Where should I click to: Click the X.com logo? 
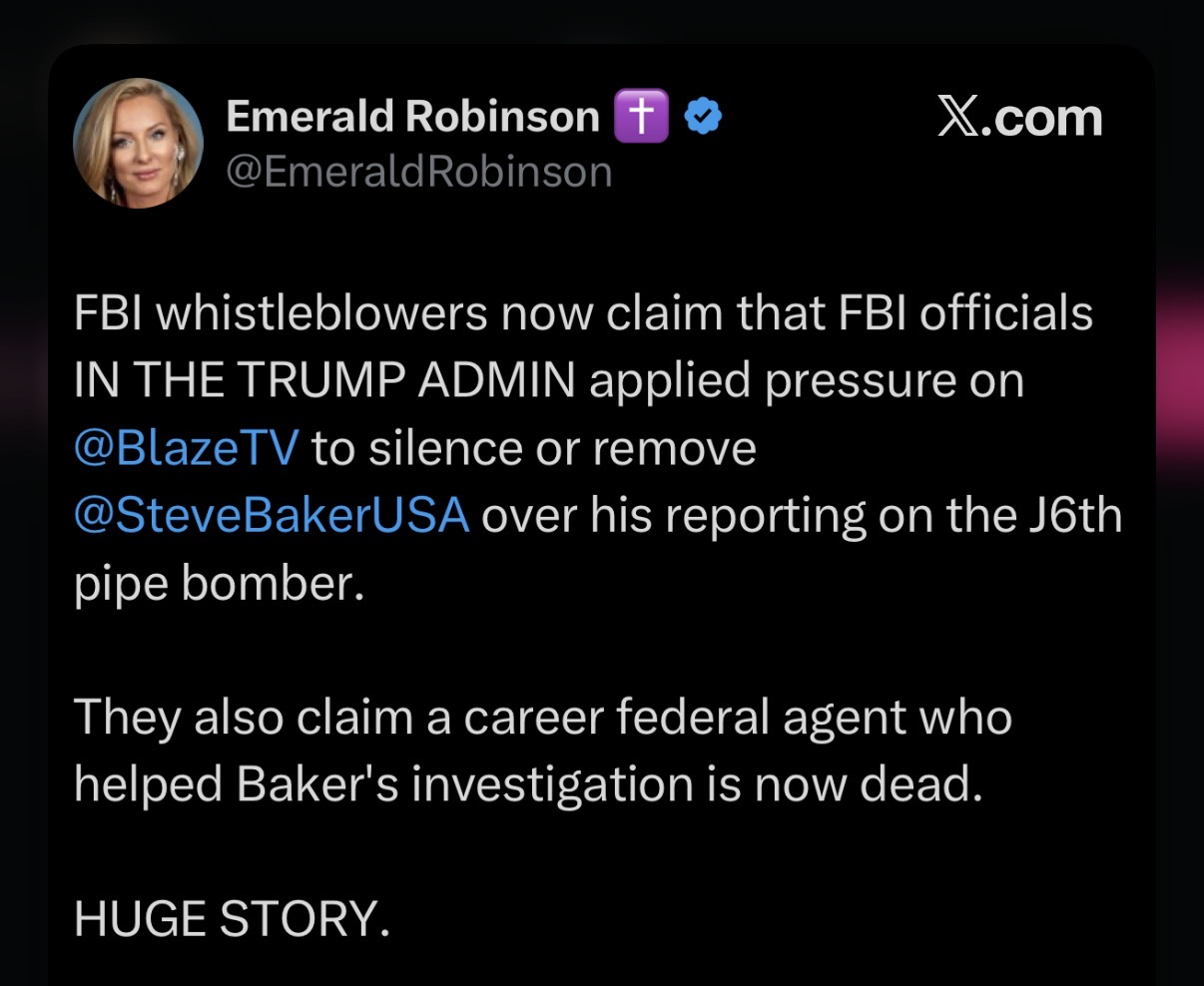(1019, 119)
